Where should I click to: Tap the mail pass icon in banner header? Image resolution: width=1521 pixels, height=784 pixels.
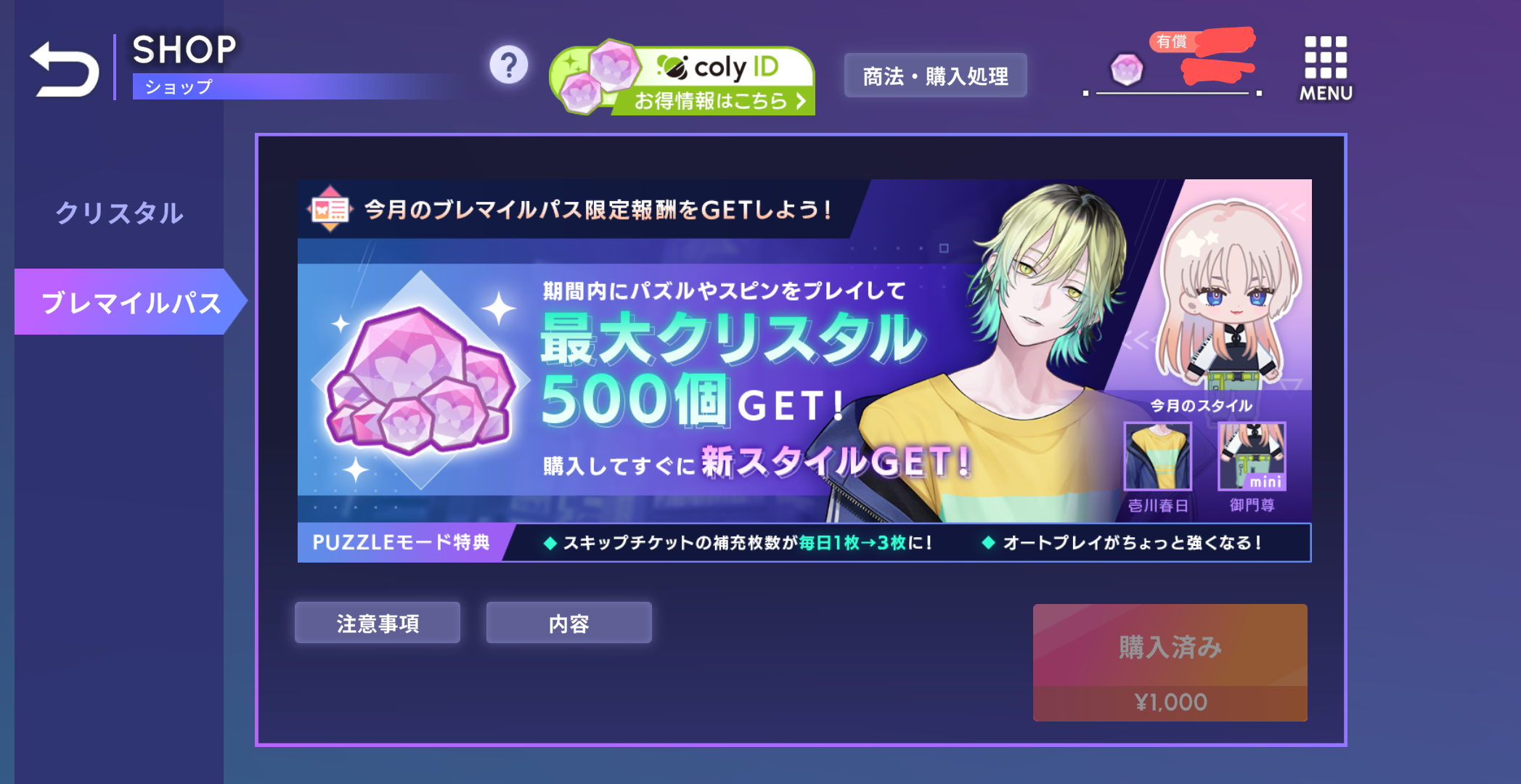click(x=330, y=209)
